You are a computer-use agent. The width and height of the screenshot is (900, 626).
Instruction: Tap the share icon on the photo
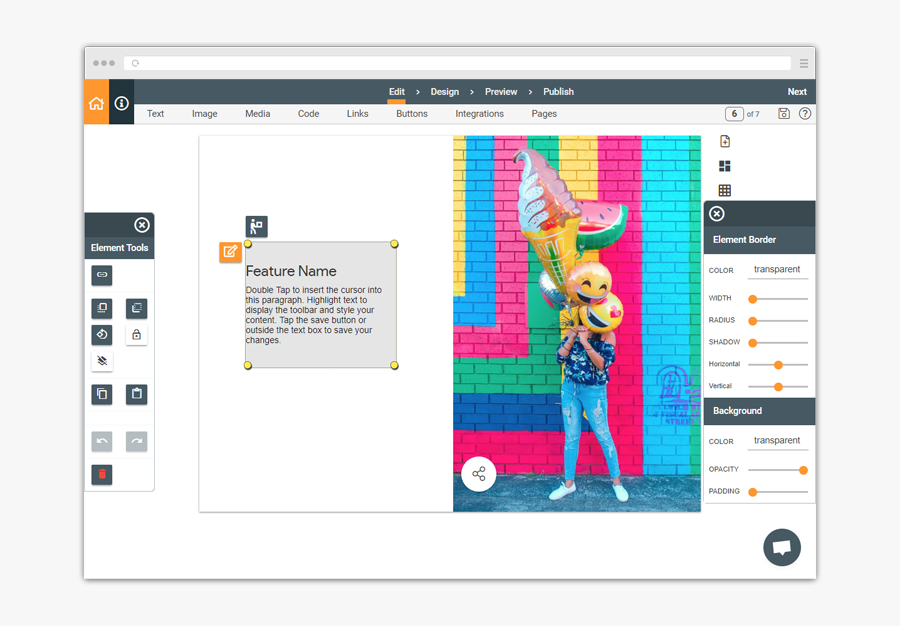tap(479, 474)
